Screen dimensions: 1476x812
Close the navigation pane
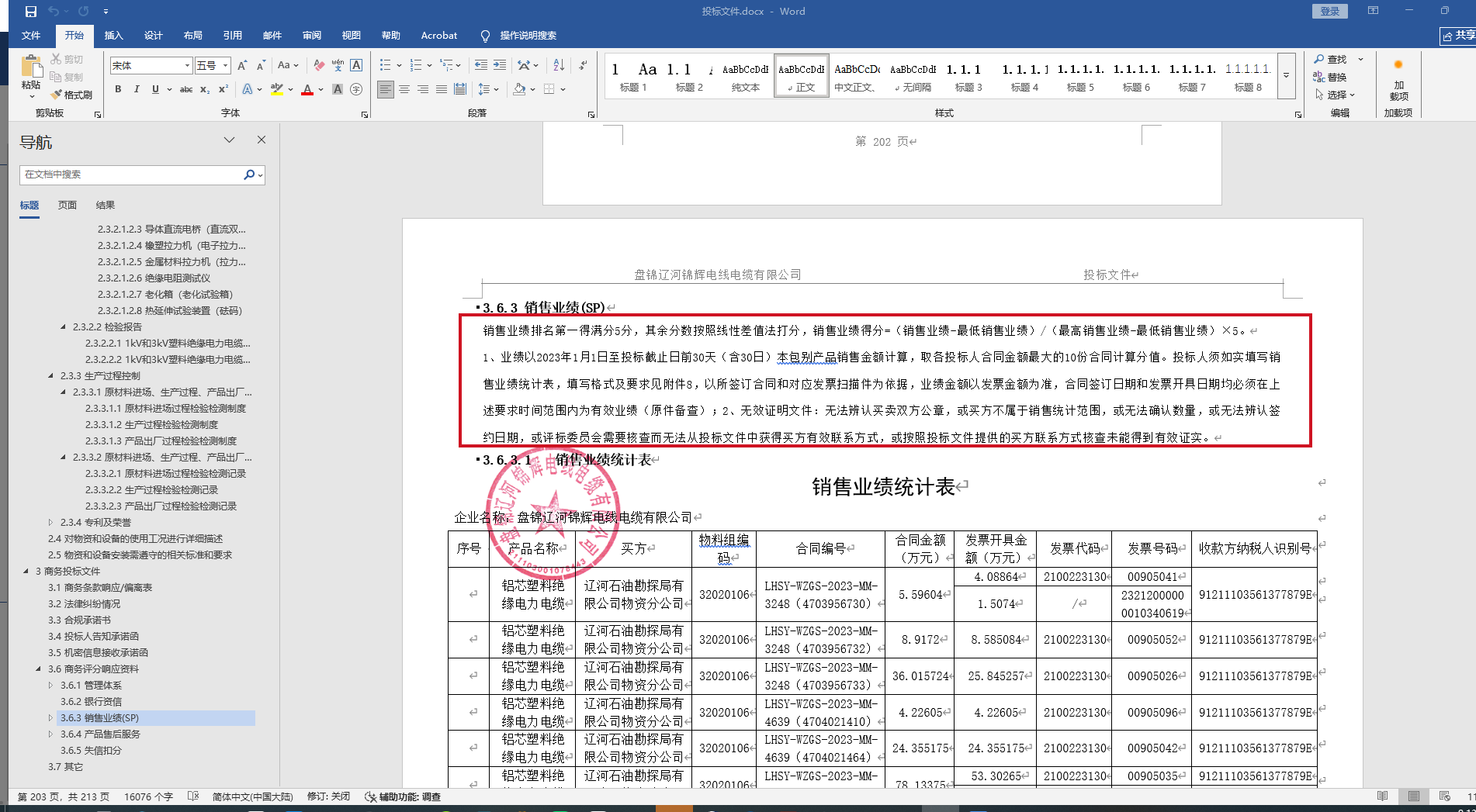pyautogui.click(x=262, y=140)
